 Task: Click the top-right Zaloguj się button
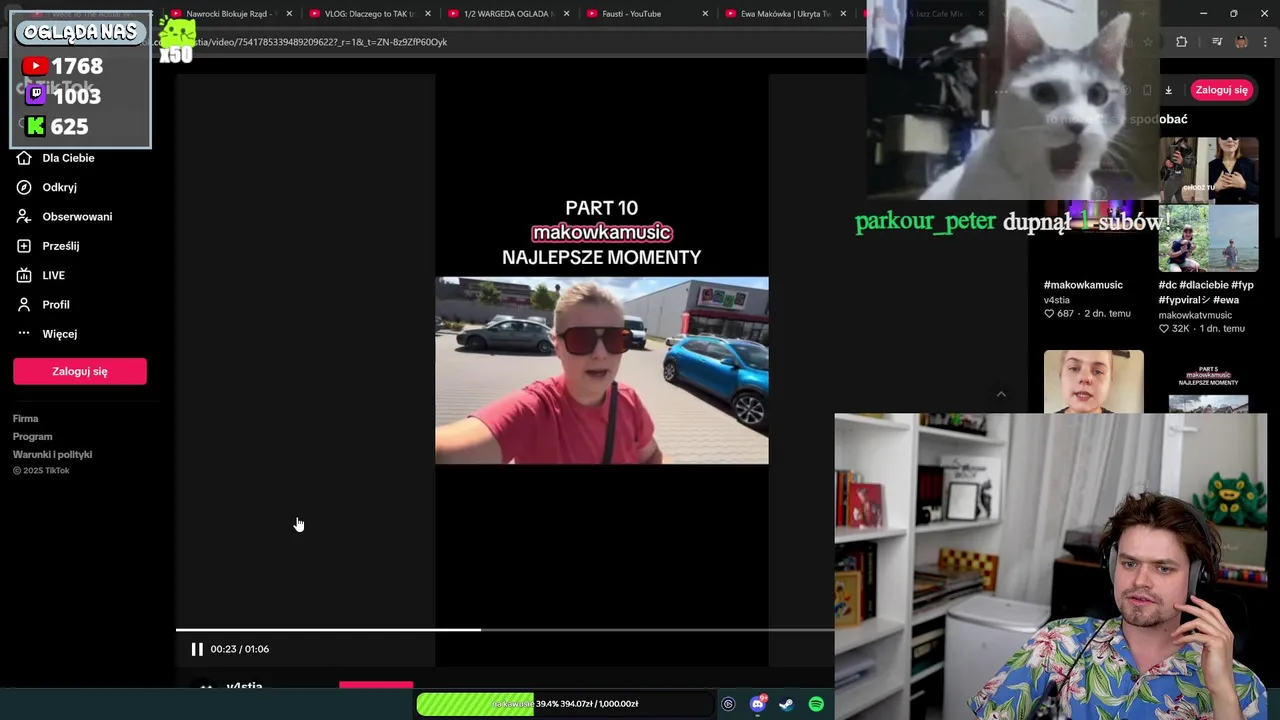tap(1221, 90)
